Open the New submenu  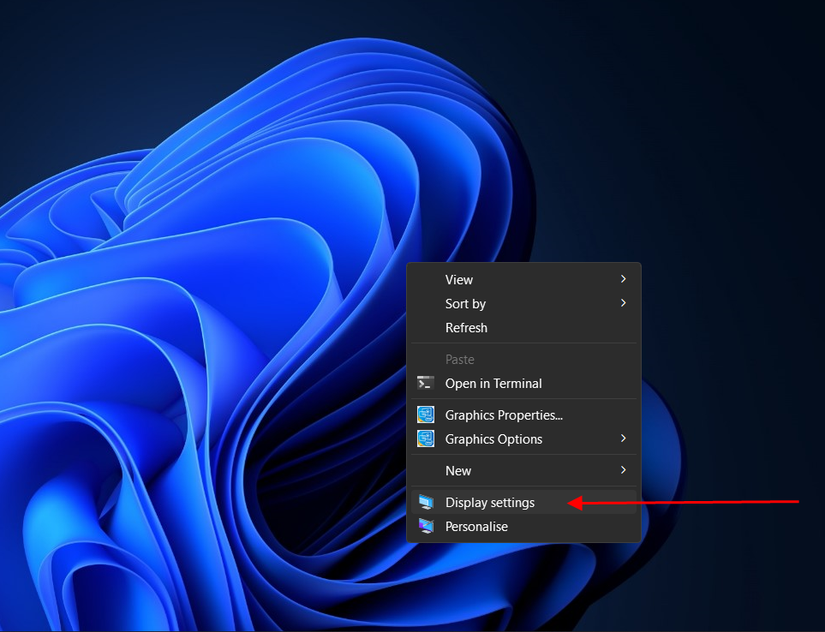click(x=524, y=471)
